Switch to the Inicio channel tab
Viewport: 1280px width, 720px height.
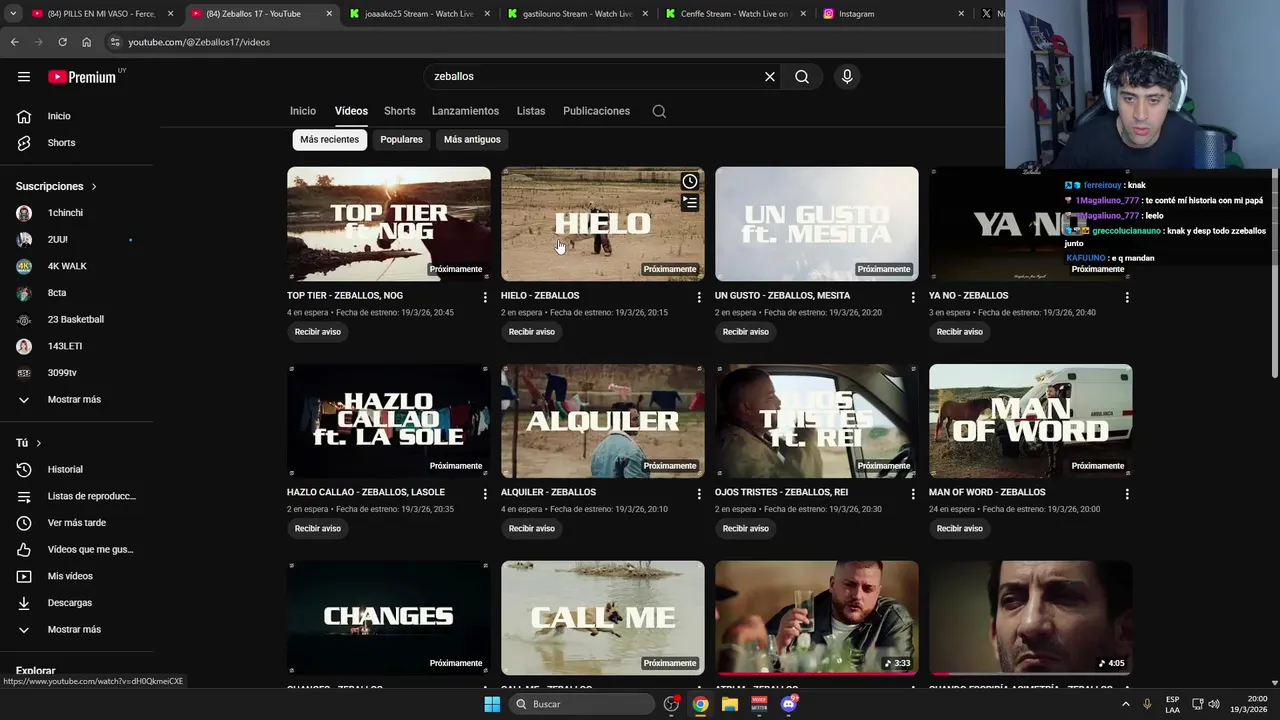(x=303, y=111)
